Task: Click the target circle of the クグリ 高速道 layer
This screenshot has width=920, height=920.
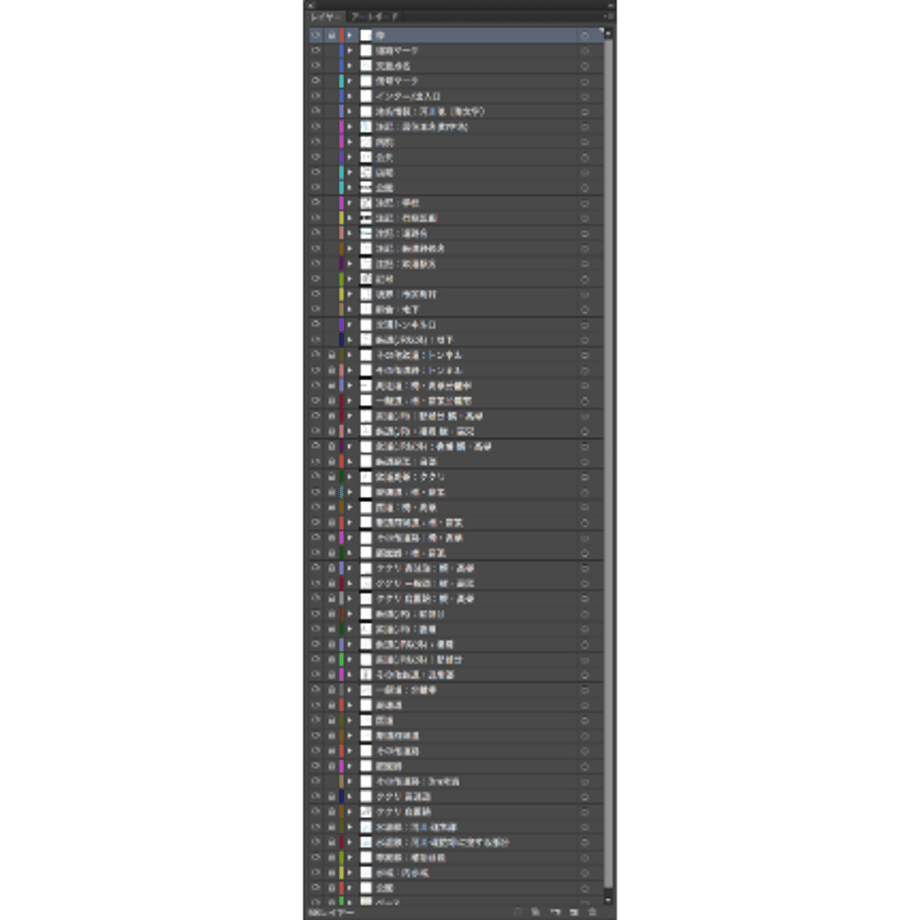Action: (x=584, y=797)
